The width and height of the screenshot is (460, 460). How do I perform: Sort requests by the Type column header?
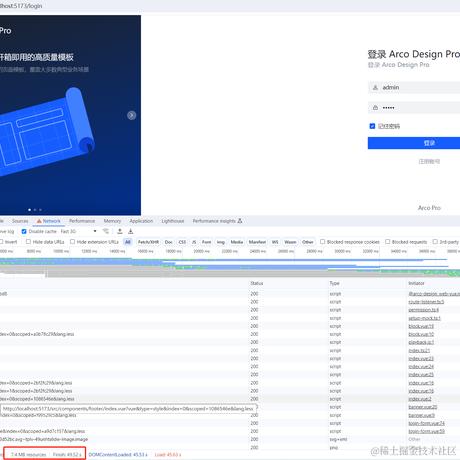(x=334, y=283)
